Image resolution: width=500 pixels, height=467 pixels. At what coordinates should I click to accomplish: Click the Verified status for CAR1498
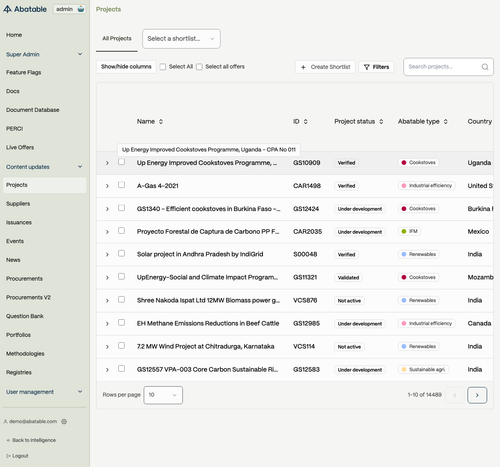click(x=346, y=186)
